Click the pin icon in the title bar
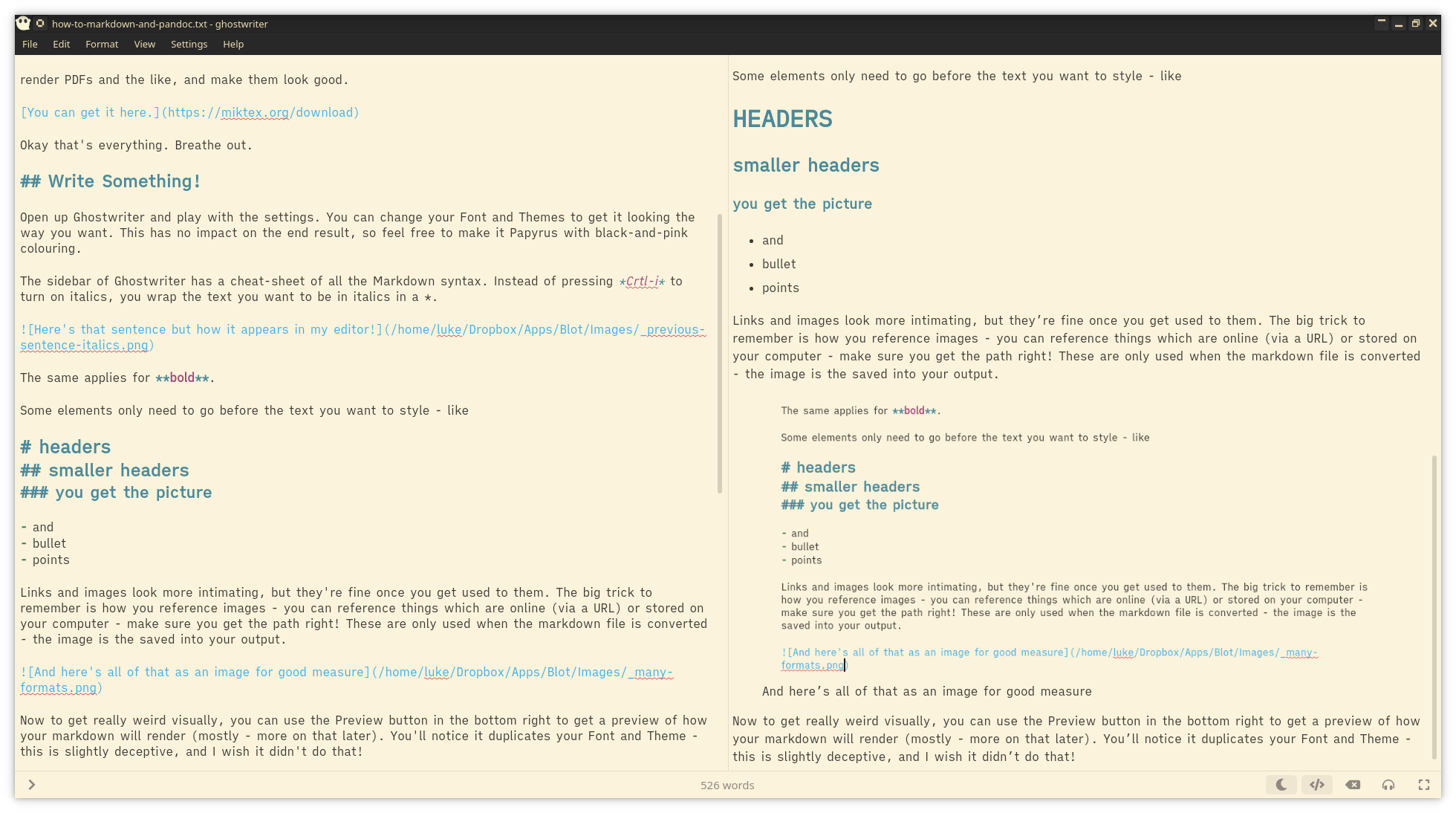 point(41,24)
